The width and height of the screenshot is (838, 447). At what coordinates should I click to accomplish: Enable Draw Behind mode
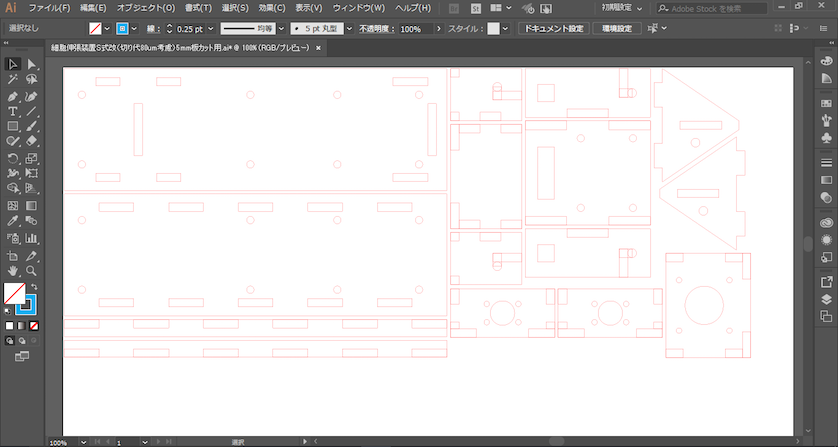(x=22, y=340)
